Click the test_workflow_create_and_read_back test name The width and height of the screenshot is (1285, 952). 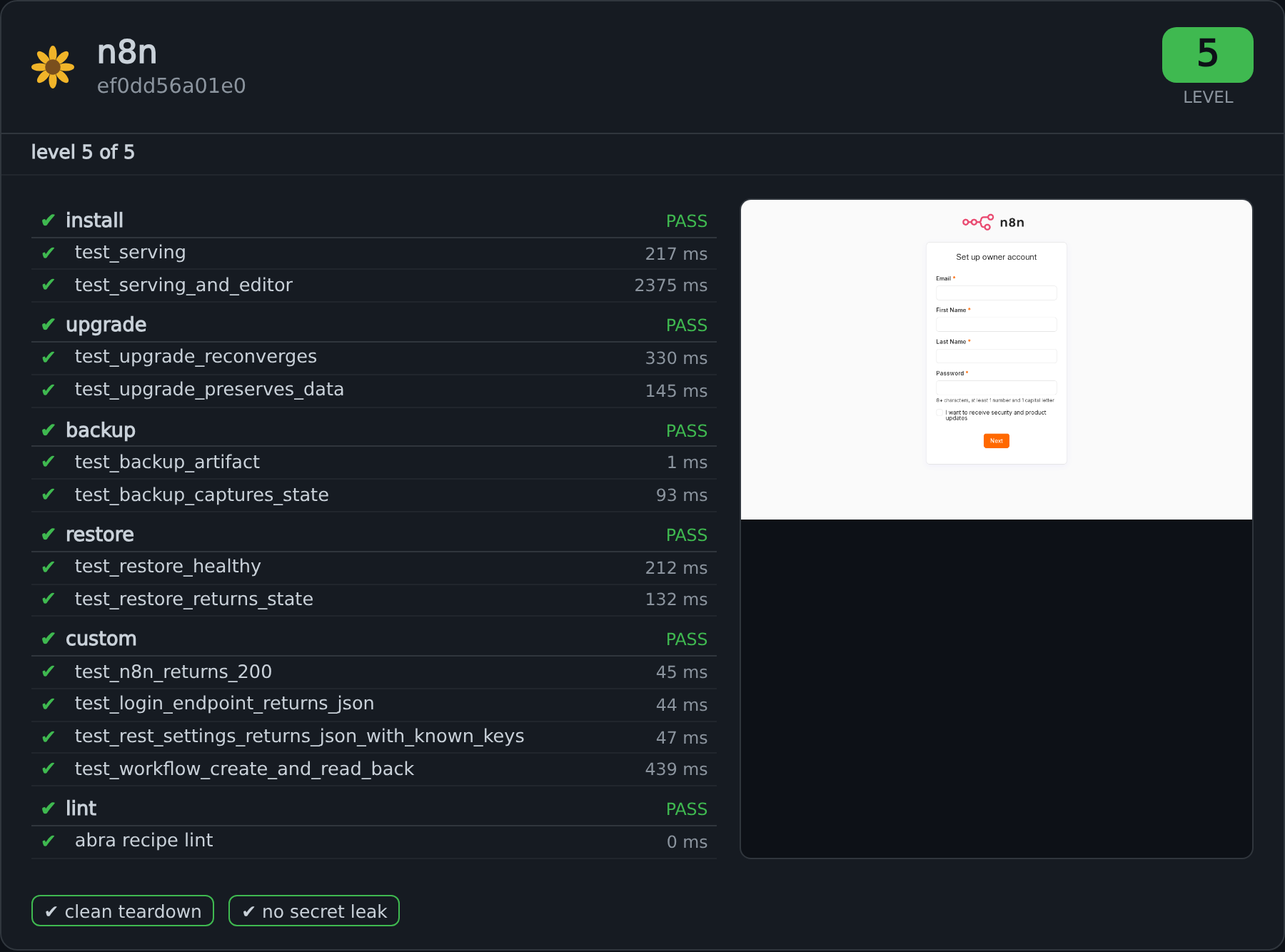244,769
